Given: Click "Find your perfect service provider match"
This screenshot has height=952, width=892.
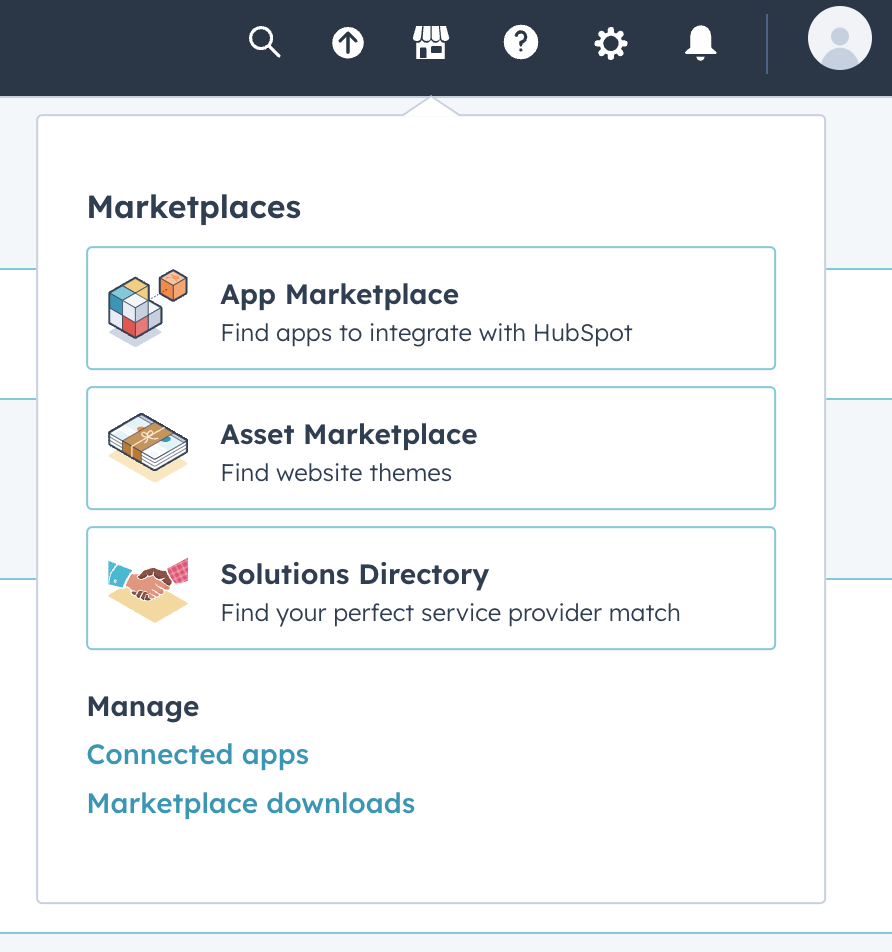Looking at the screenshot, I should (450, 613).
